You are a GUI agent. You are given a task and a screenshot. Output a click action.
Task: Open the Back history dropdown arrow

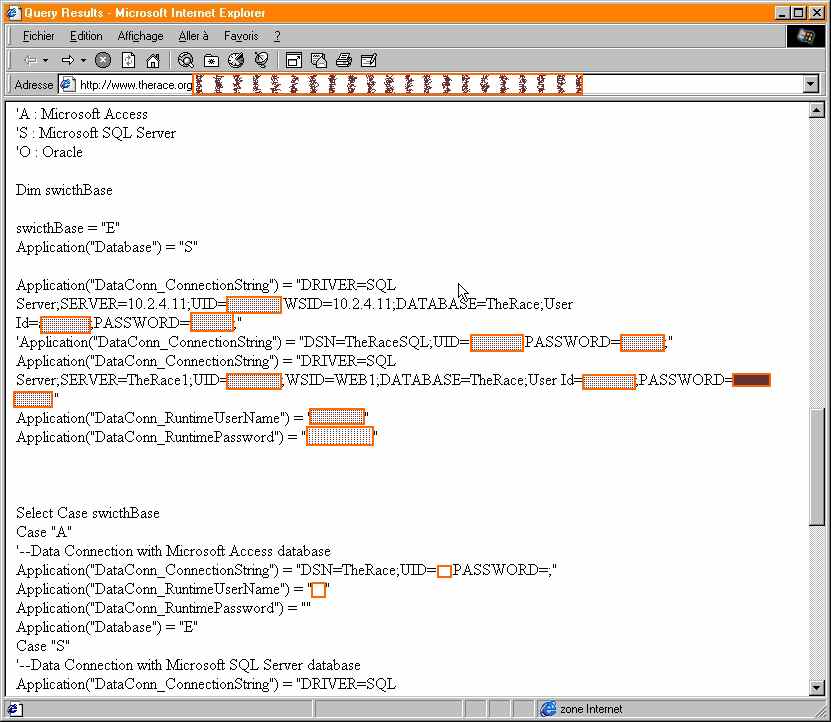point(46,60)
